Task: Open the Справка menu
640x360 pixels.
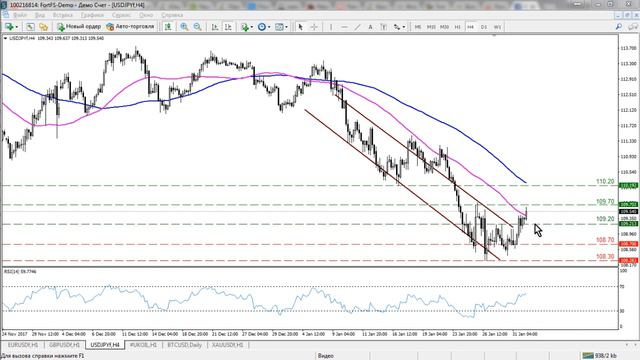Action: (x=172, y=15)
